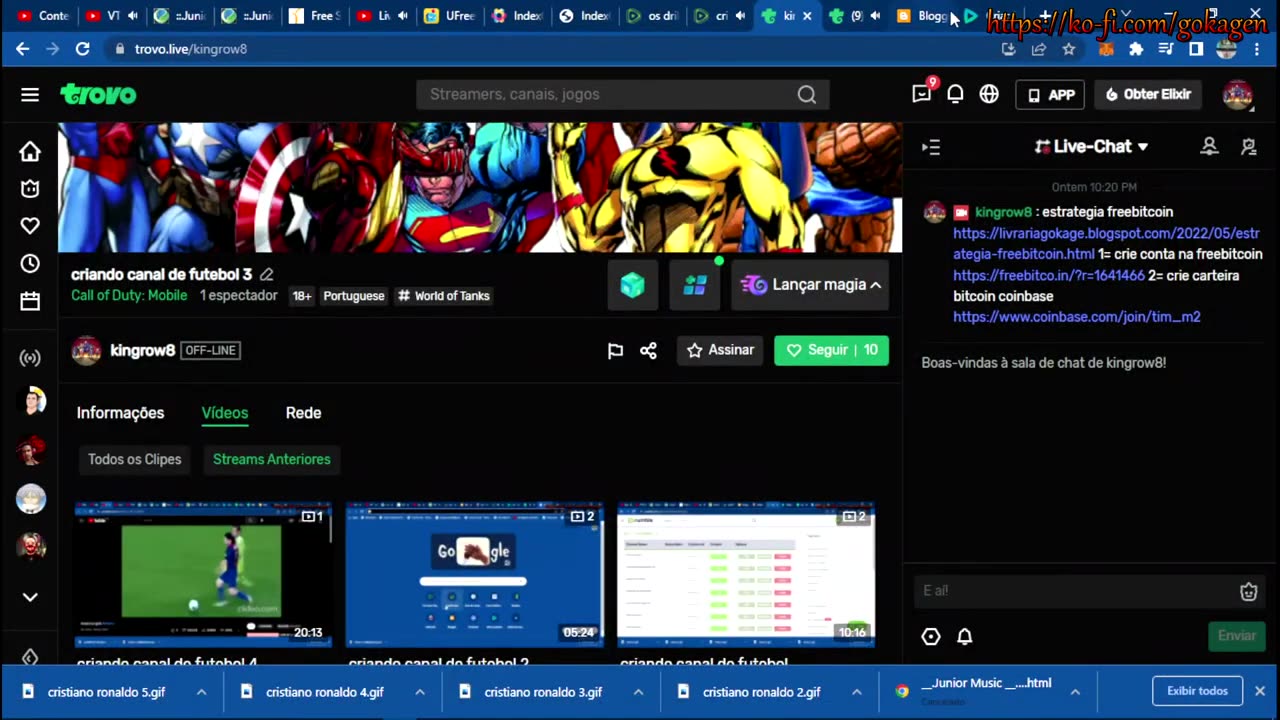1280x720 pixels.
Task: Click the Seguir button
Action: point(831,350)
